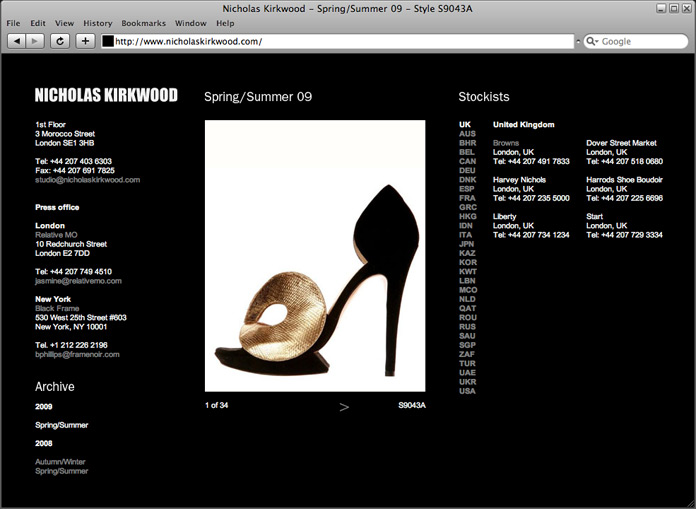Screen dimensions: 696x509
Task: Click the bphillips@framenoir.com email link
Action: tap(77, 354)
